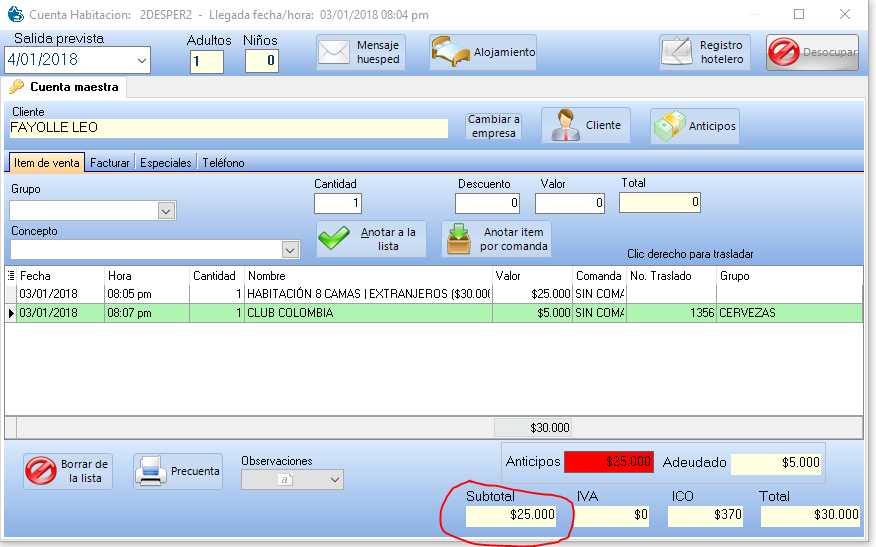The height and width of the screenshot is (547, 876).
Task: Expand the Grupo dropdown list
Action: click(167, 211)
